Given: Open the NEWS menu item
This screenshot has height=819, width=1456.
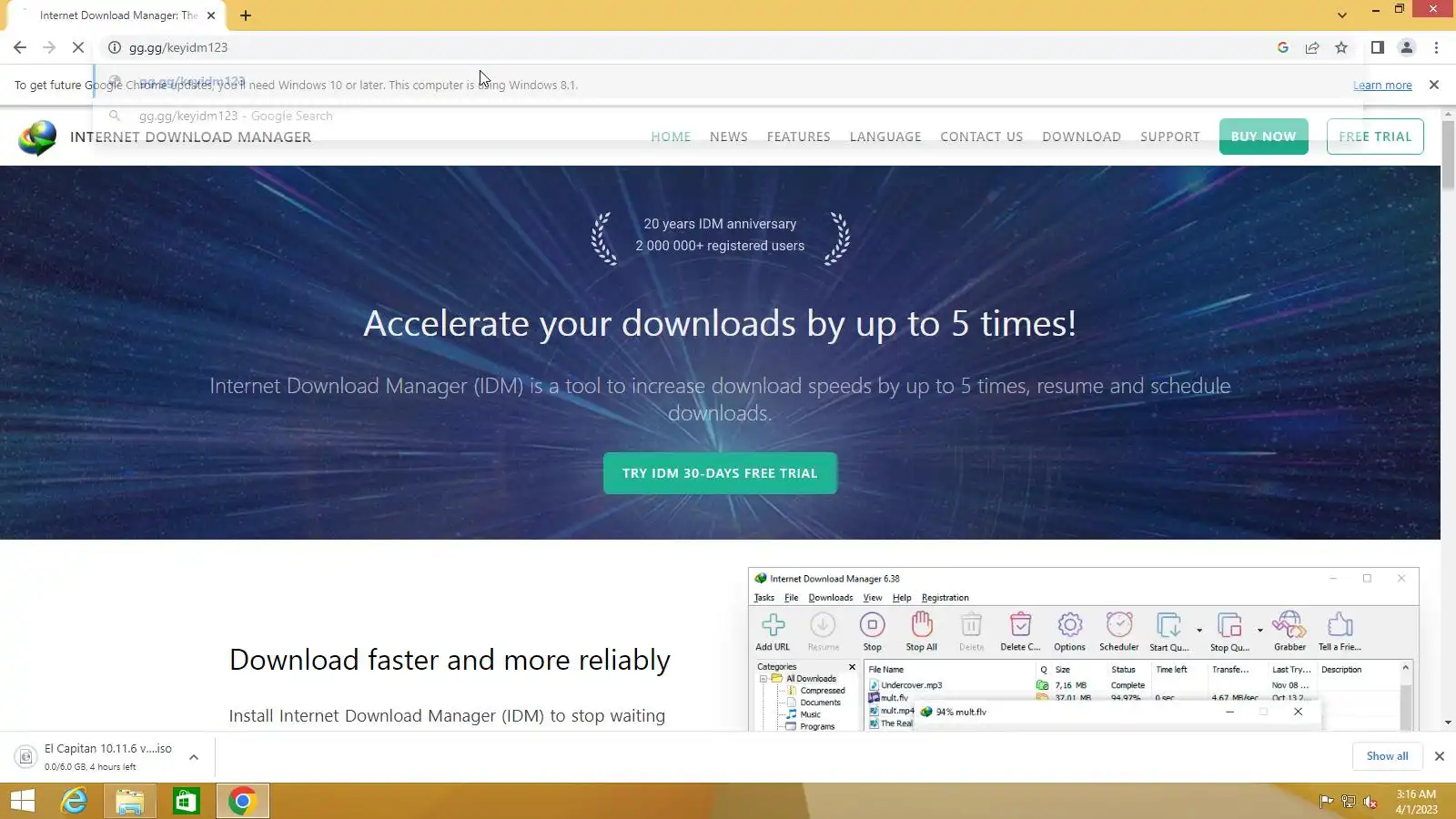Looking at the screenshot, I should pyautogui.click(x=729, y=136).
